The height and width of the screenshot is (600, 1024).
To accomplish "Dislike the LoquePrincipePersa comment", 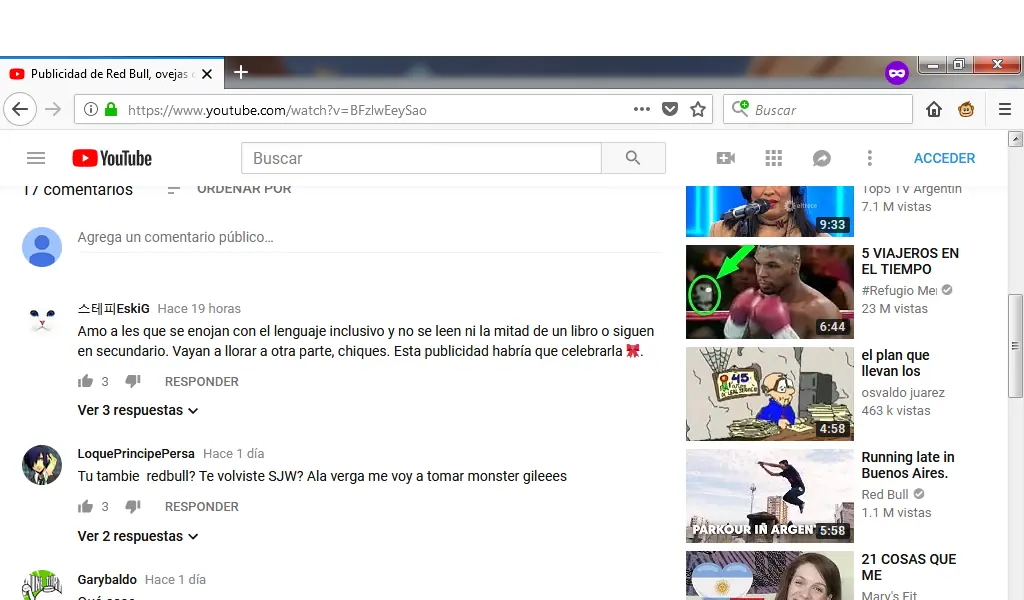I will click(x=133, y=507).
